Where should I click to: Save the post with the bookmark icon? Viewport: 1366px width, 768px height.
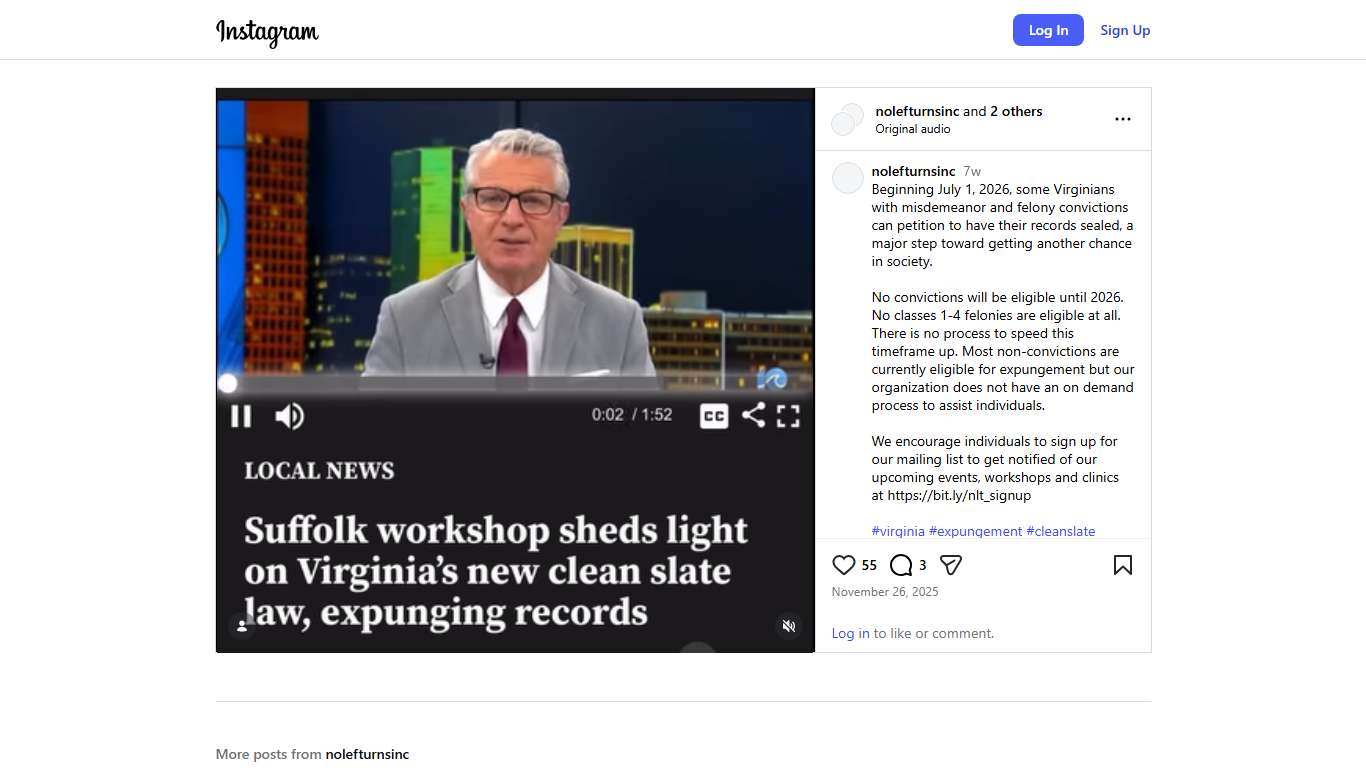[x=1123, y=565]
